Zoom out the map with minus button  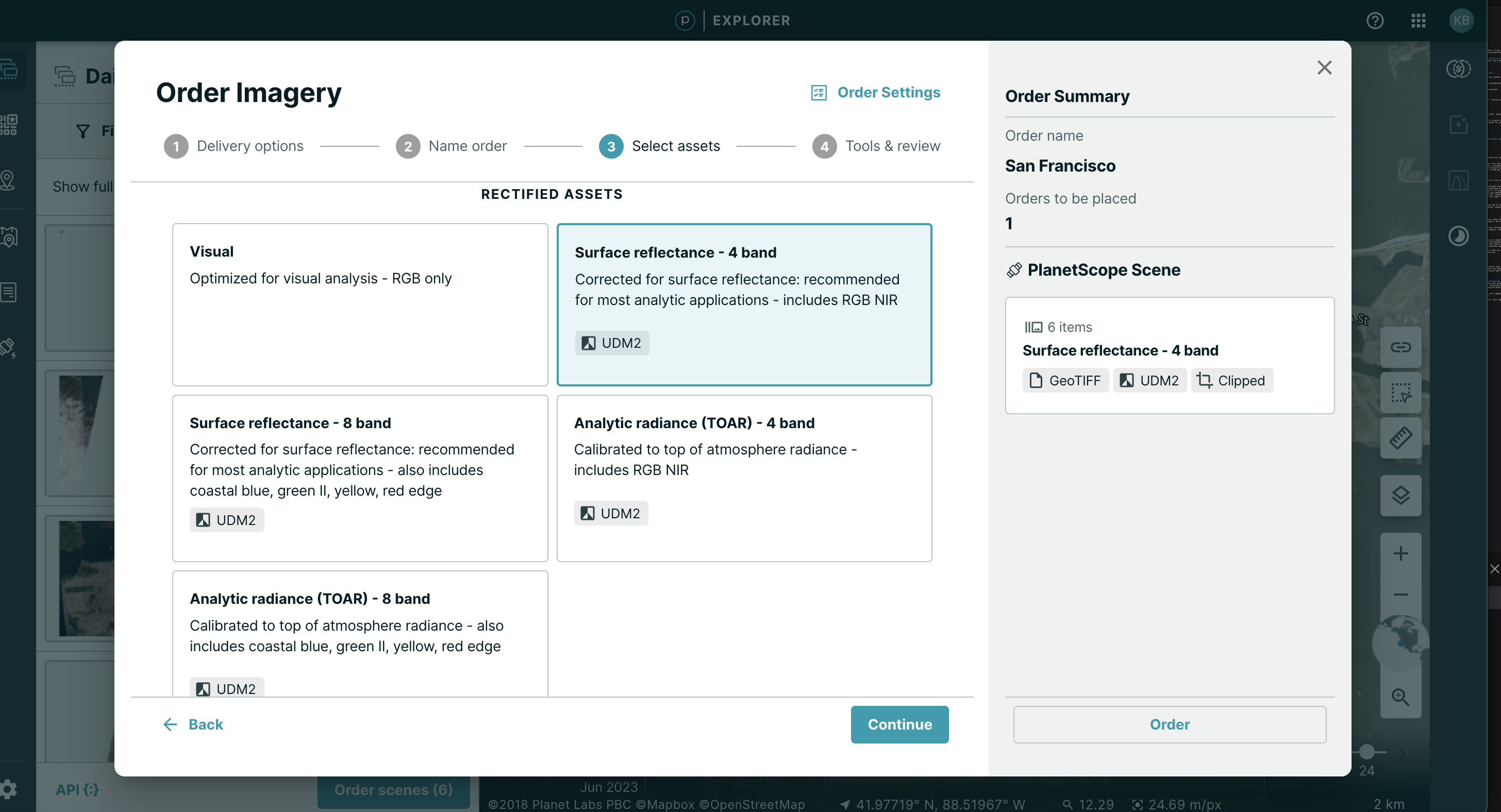[x=1400, y=594]
